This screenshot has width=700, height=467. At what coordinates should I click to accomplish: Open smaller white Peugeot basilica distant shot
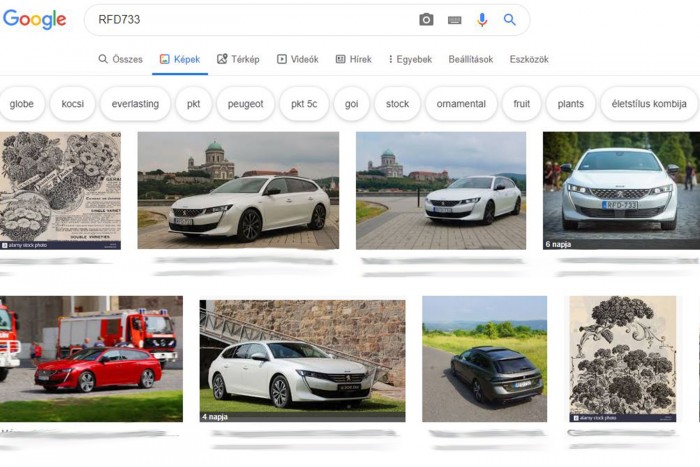pyautogui.click(x=441, y=190)
